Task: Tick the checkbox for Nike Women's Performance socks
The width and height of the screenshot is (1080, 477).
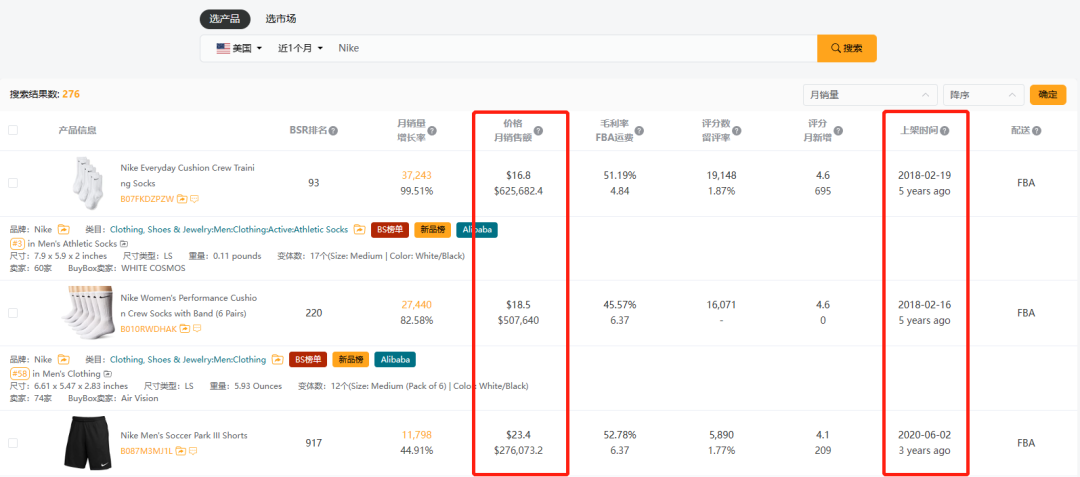Action: click(13, 313)
